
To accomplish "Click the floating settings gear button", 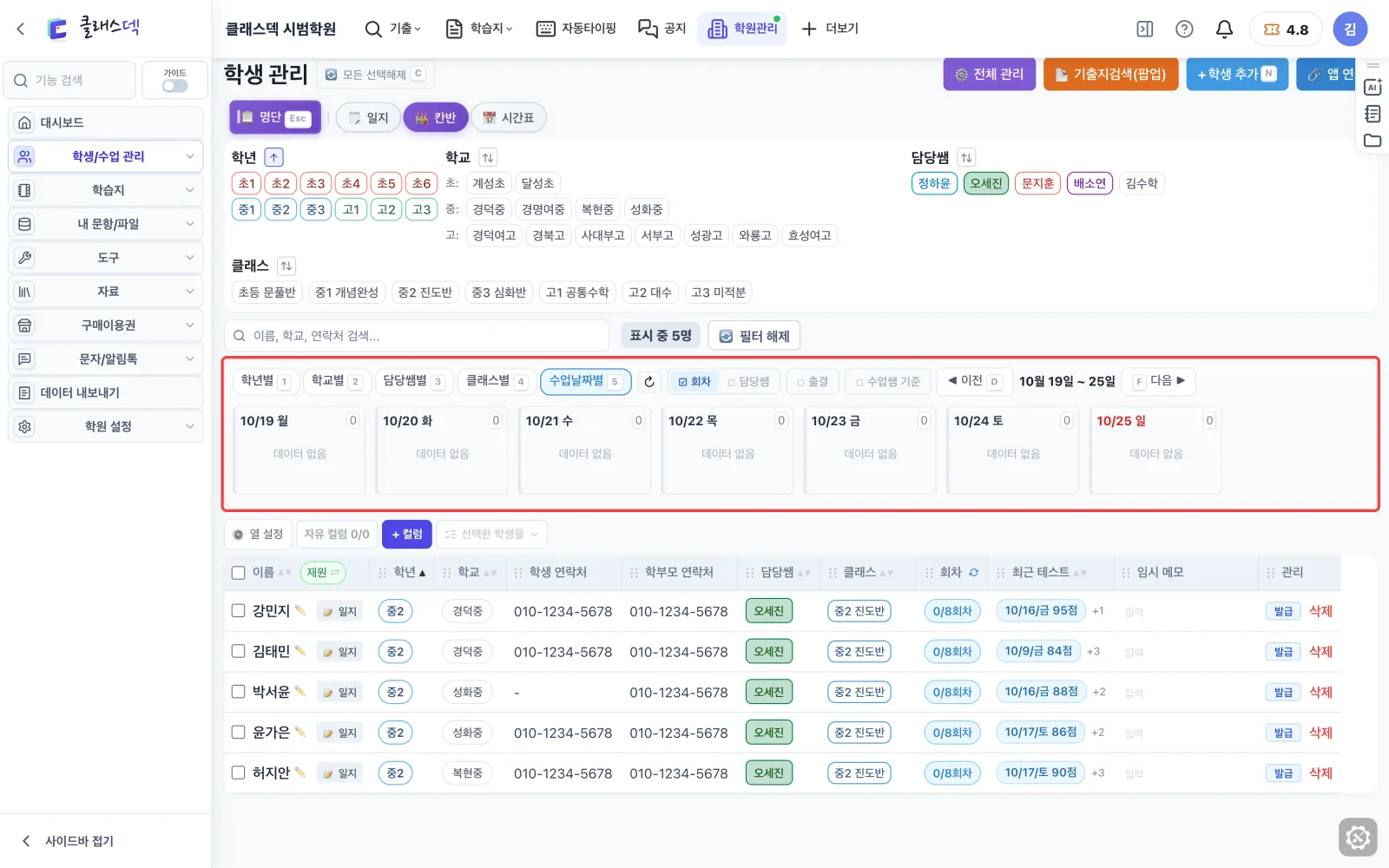I will click(x=1358, y=838).
